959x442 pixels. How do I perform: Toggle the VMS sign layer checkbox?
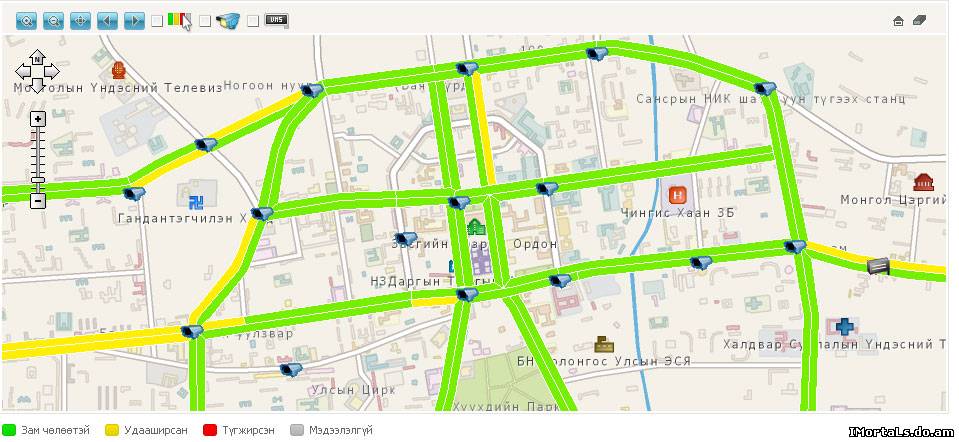click(253, 21)
